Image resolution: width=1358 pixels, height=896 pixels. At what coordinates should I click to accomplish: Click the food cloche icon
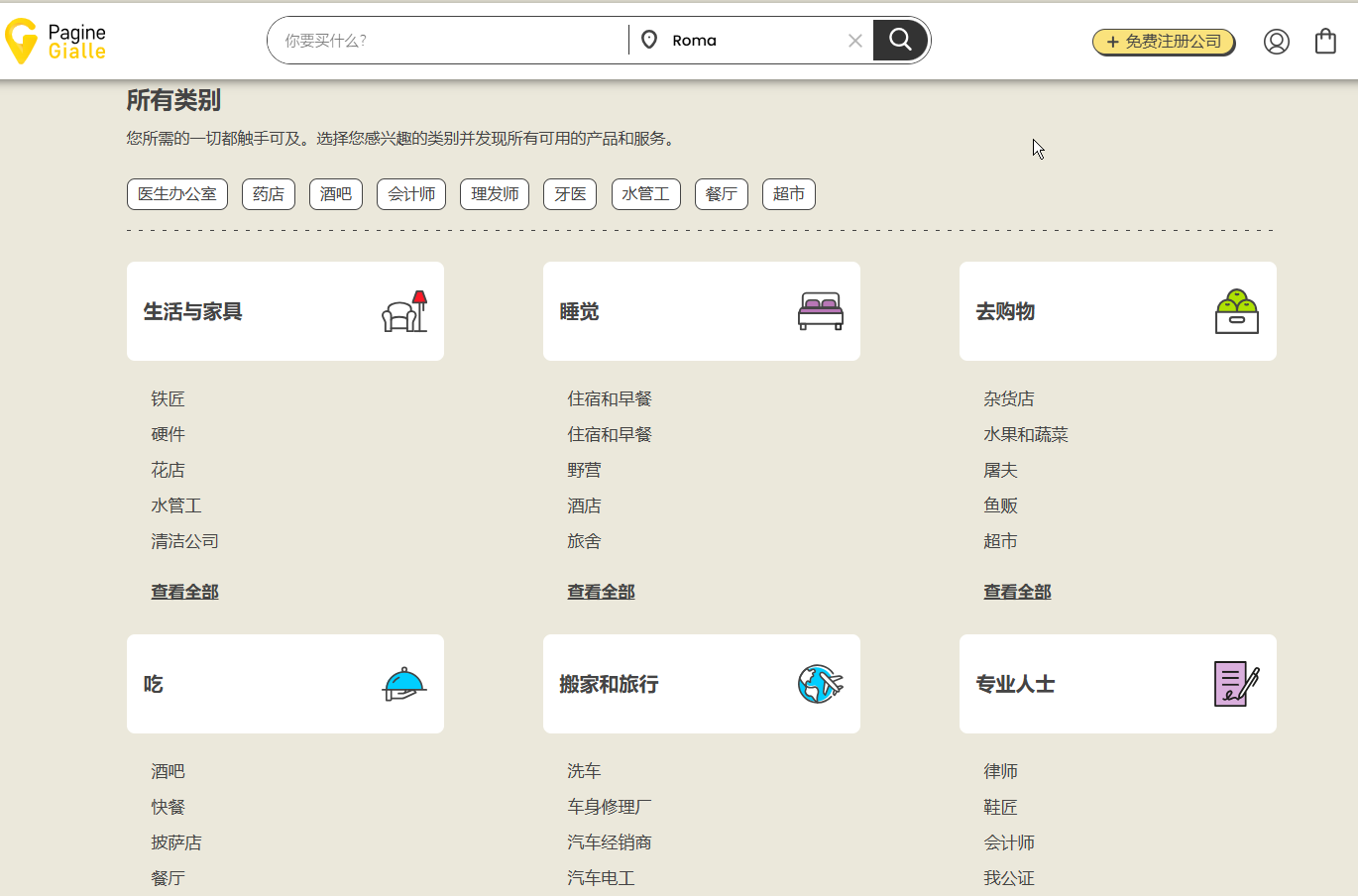(x=403, y=684)
